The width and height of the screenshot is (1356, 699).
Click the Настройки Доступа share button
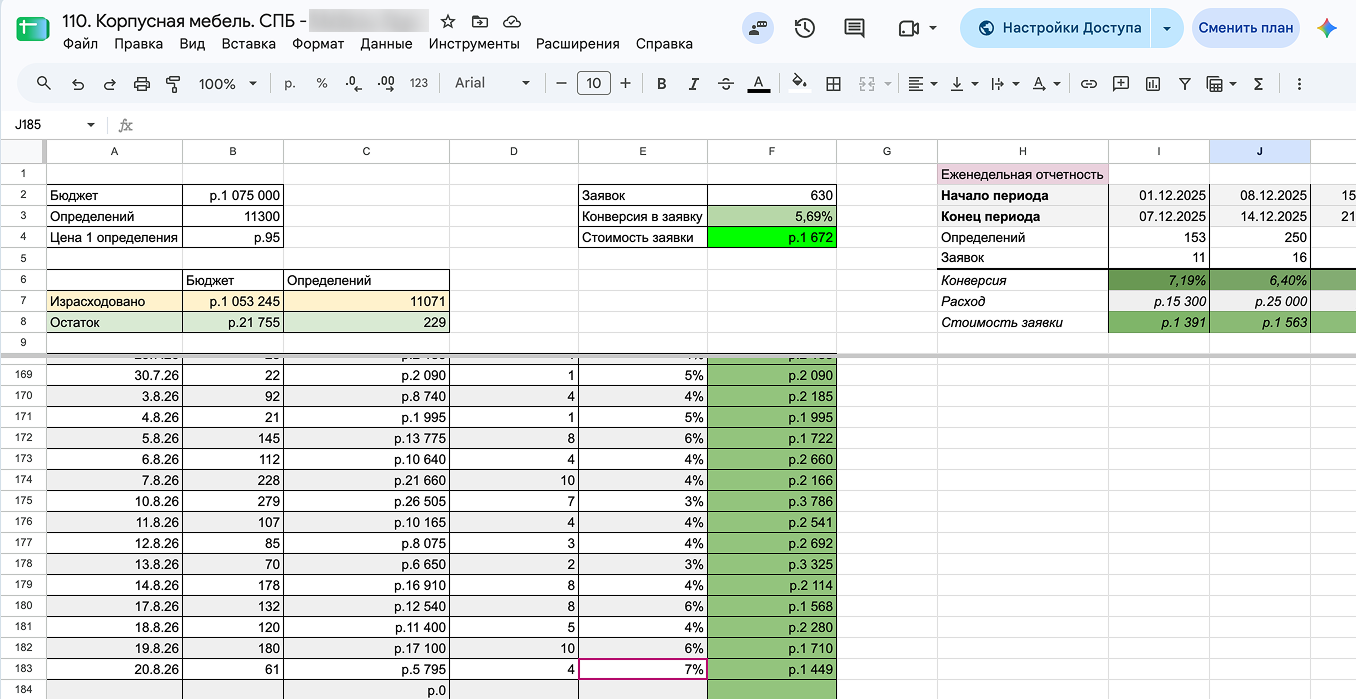(x=1056, y=28)
